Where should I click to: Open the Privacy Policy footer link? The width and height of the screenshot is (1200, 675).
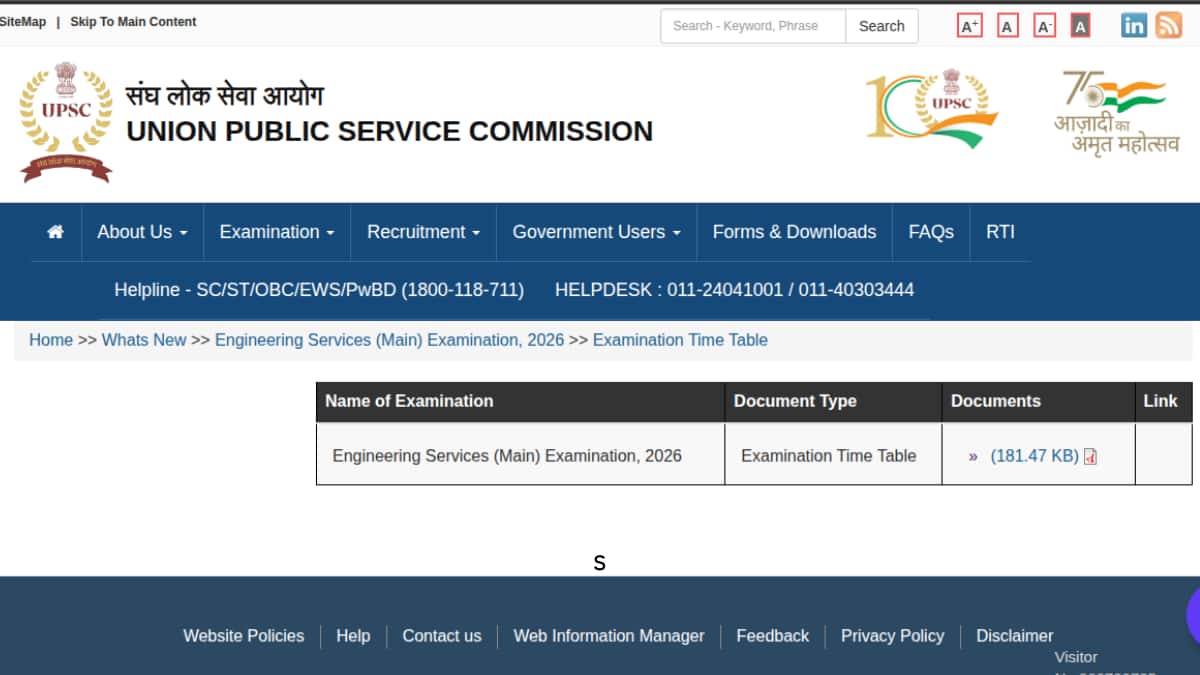coord(892,636)
